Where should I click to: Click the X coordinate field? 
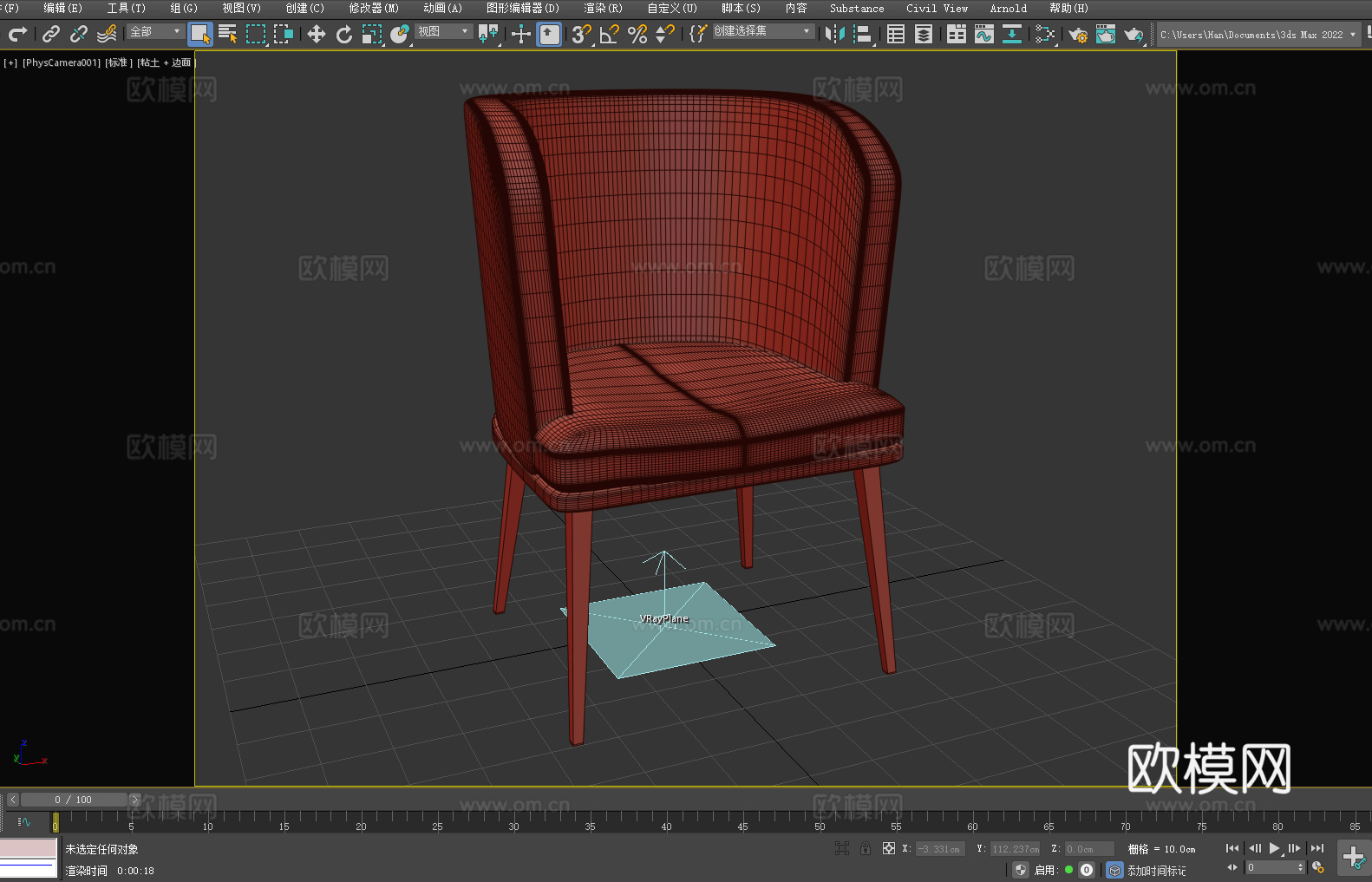click(x=941, y=849)
